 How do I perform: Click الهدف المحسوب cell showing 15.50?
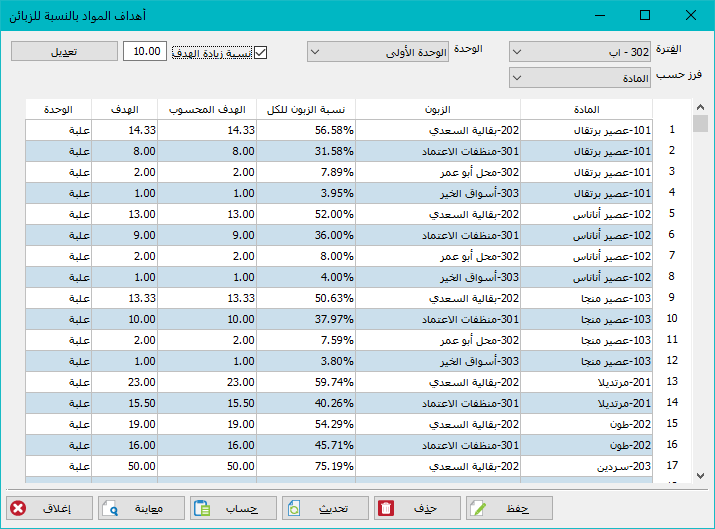pyautogui.click(x=207, y=403)
